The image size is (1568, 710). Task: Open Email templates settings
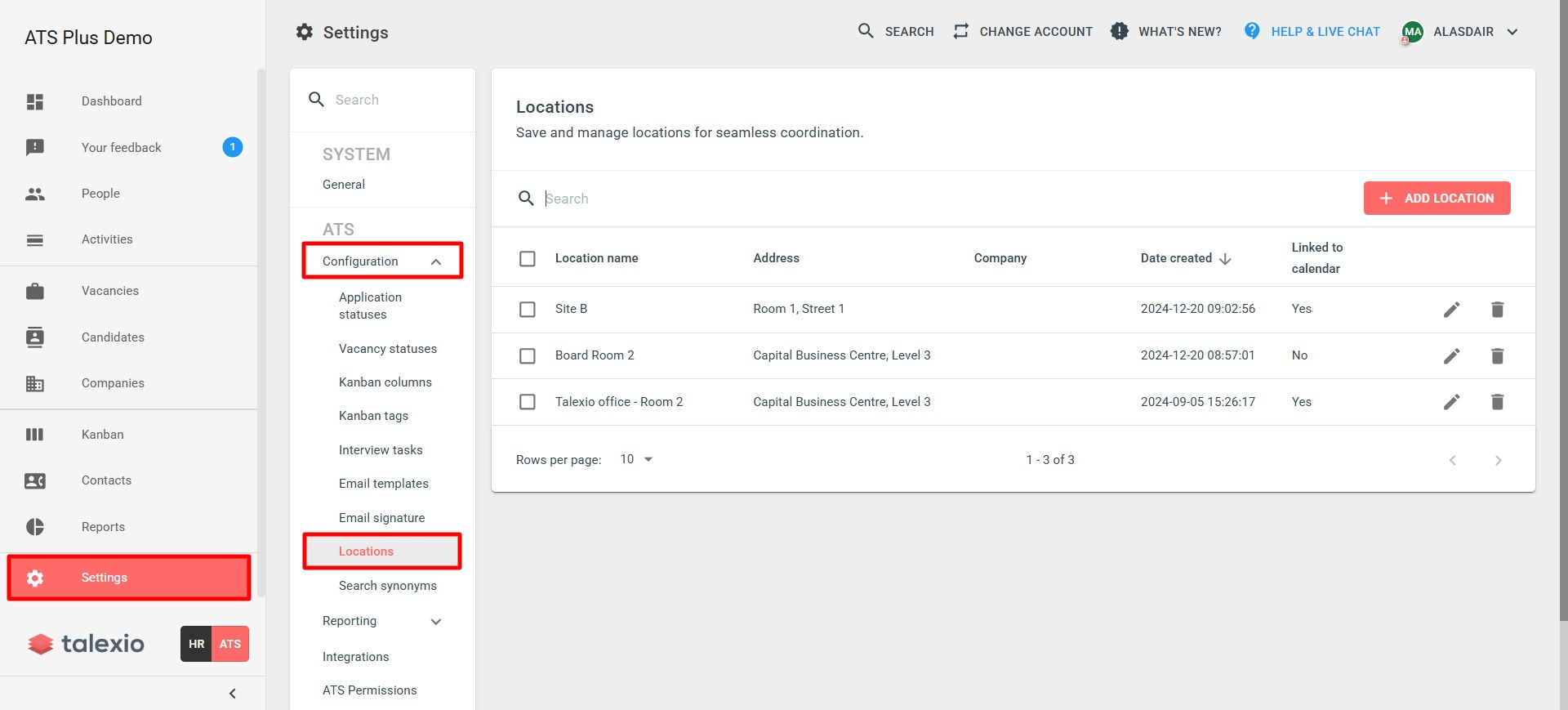point(383,484)
